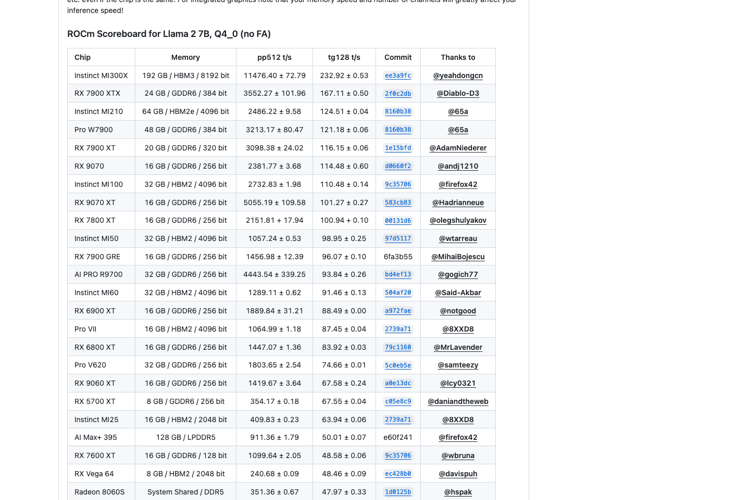
Task: Visit @hspak profile
Action: click(x=458, y=492)
